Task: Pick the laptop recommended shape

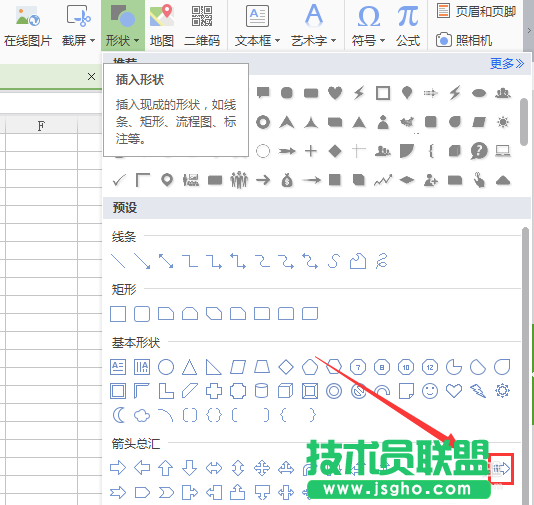Action: tap(503, 151)
